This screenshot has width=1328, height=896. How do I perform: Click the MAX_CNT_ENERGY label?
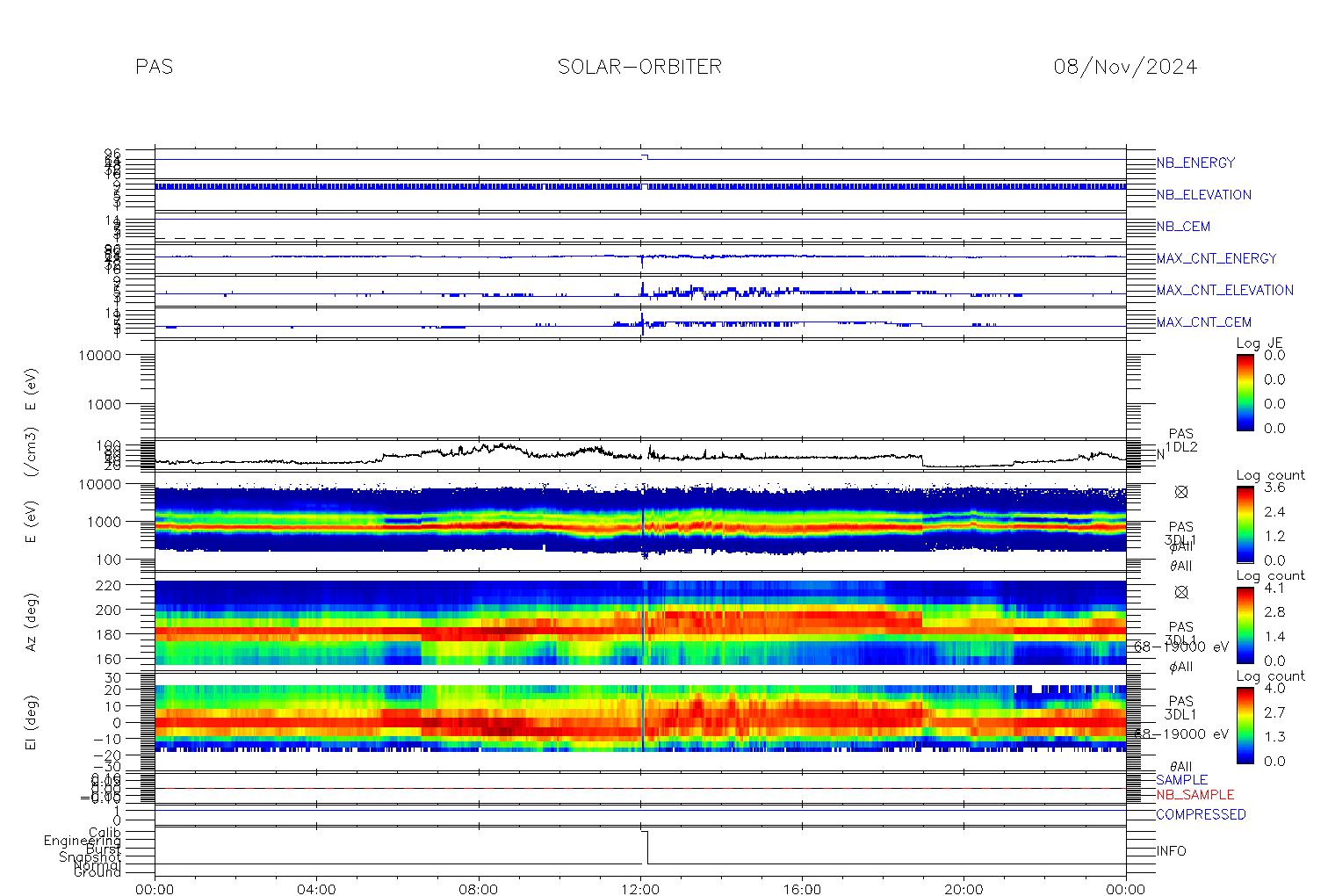(x=1216, y=258)
